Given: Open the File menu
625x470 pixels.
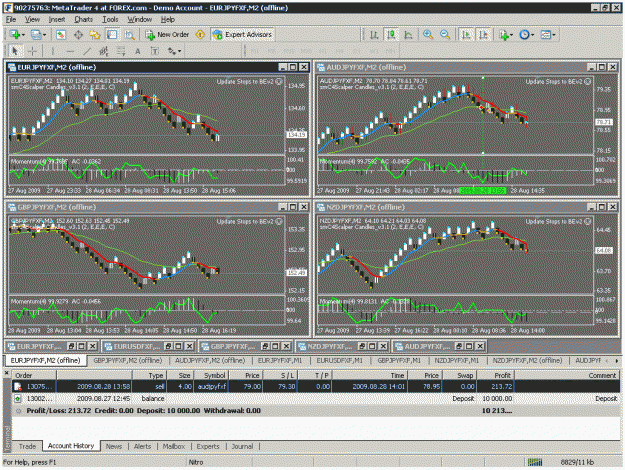Looking at the screenshot, I should pos(11,19).
